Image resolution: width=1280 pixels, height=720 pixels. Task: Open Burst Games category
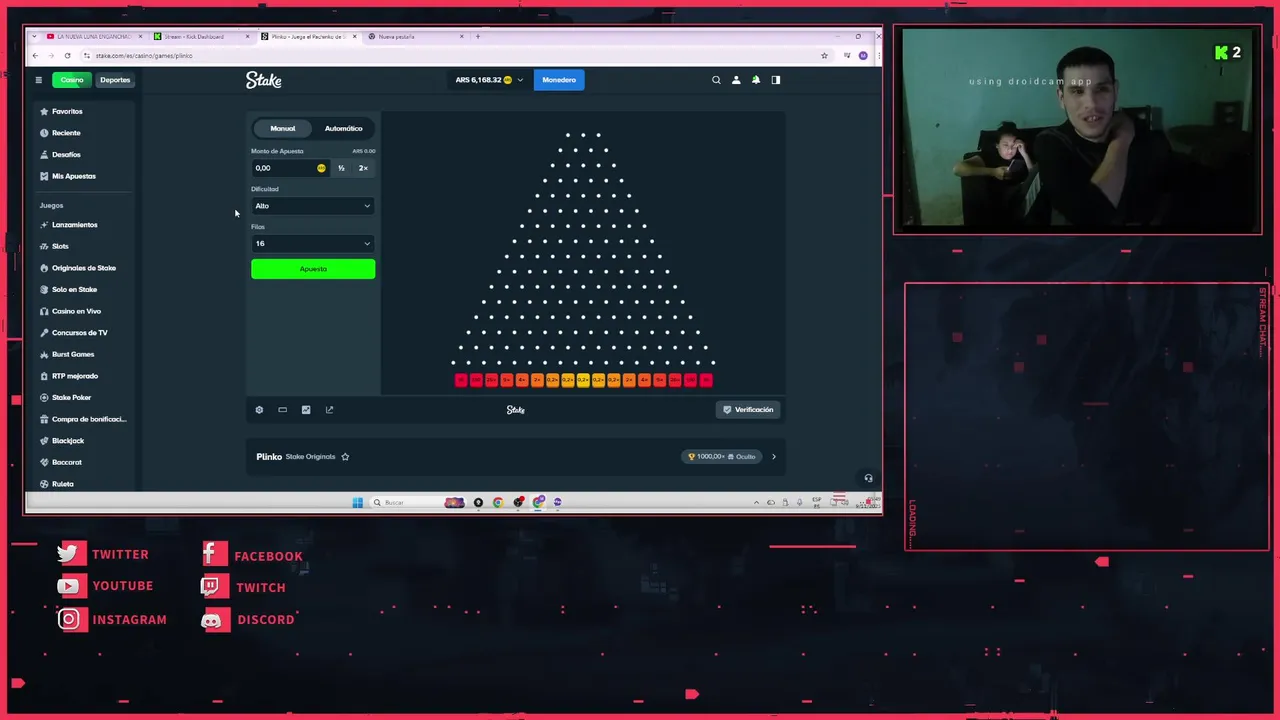73,354
